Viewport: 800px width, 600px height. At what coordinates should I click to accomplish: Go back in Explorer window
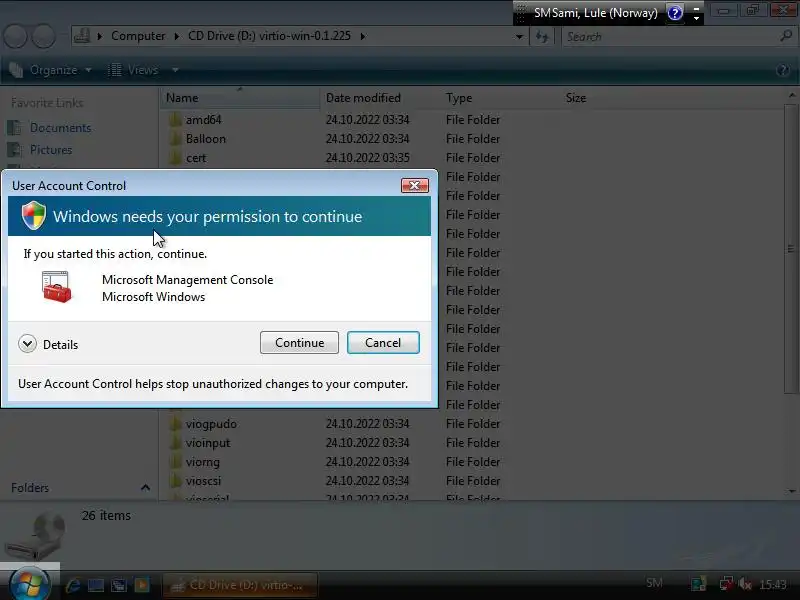15,37
